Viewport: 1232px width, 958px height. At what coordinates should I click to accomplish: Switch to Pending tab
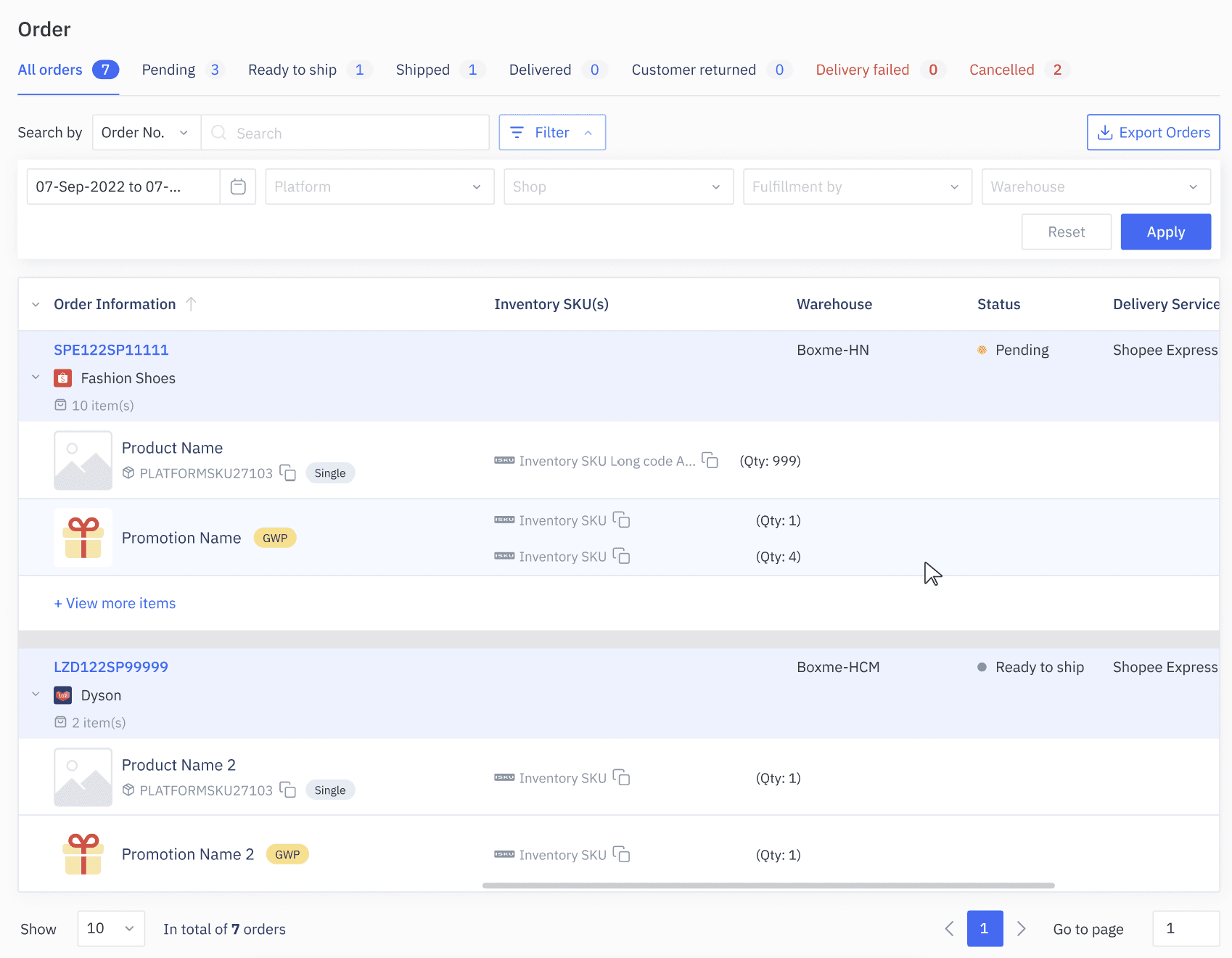click(183, 70)
